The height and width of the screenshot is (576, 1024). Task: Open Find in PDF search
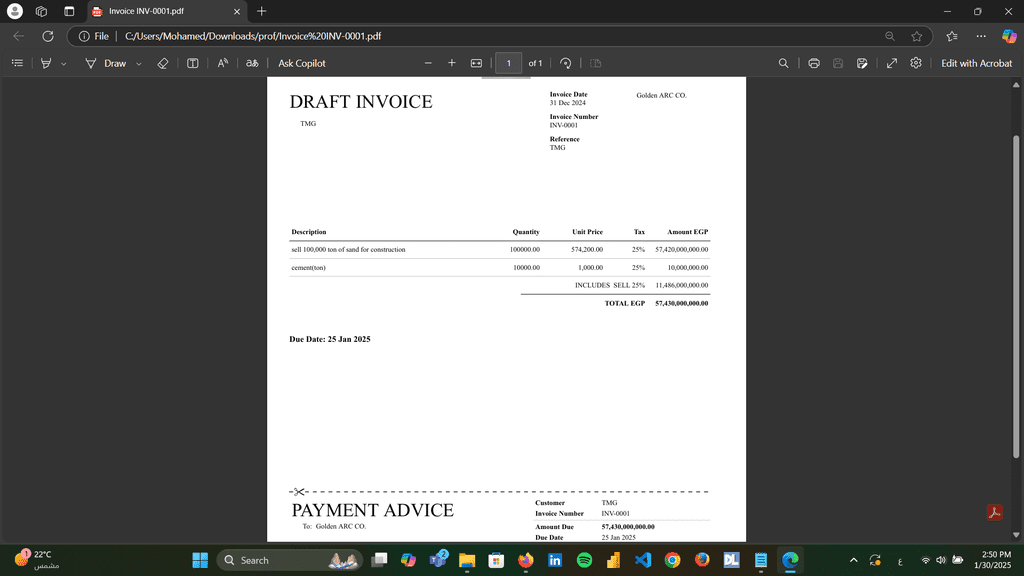784,63
